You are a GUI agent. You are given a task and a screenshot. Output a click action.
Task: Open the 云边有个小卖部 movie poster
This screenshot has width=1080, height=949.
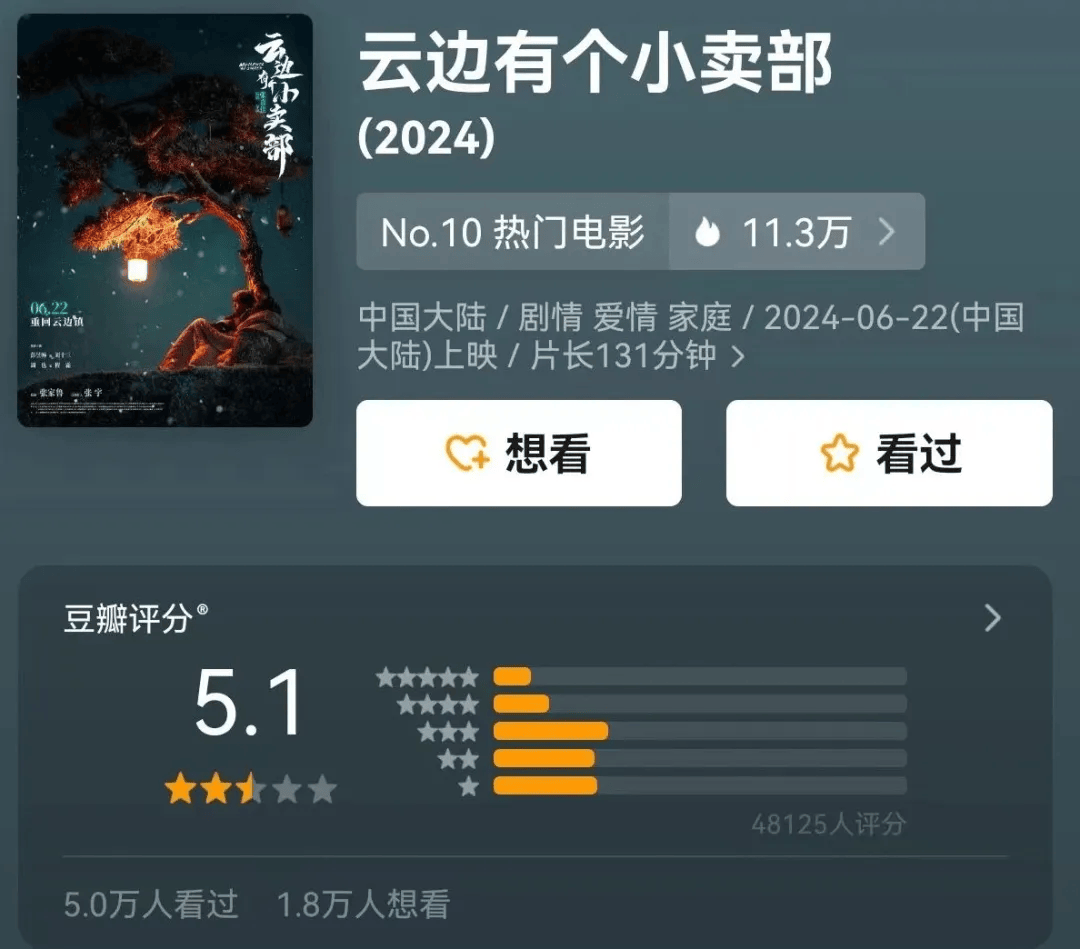(x=165, y=220)
